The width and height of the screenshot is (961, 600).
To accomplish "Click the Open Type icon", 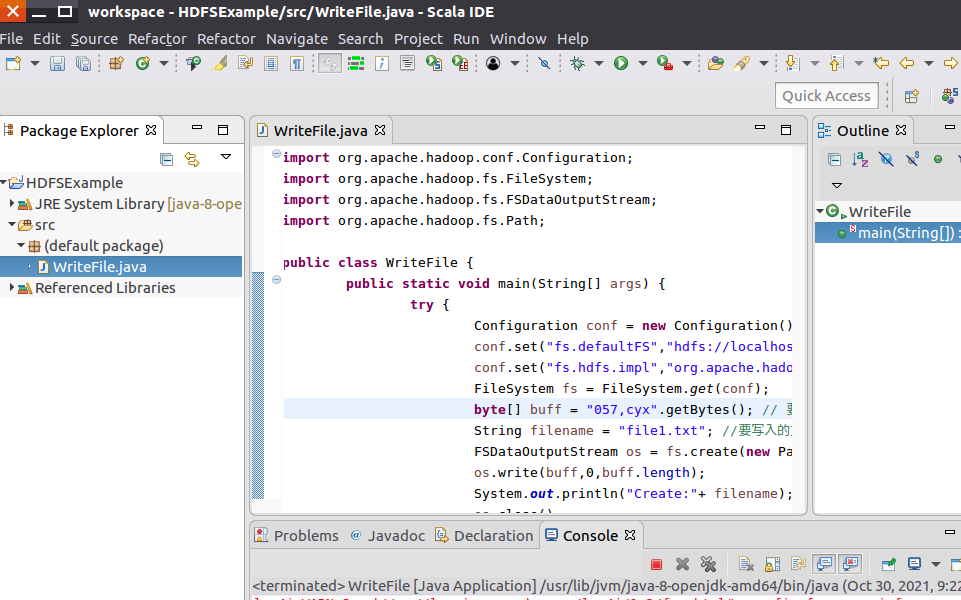I will click(x=194, y=63).
